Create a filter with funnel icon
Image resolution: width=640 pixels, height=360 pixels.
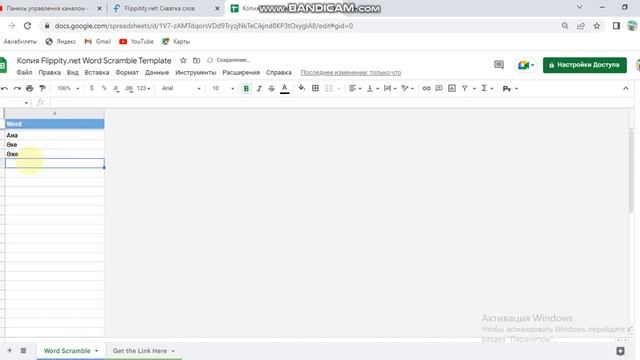click(464, 89)
